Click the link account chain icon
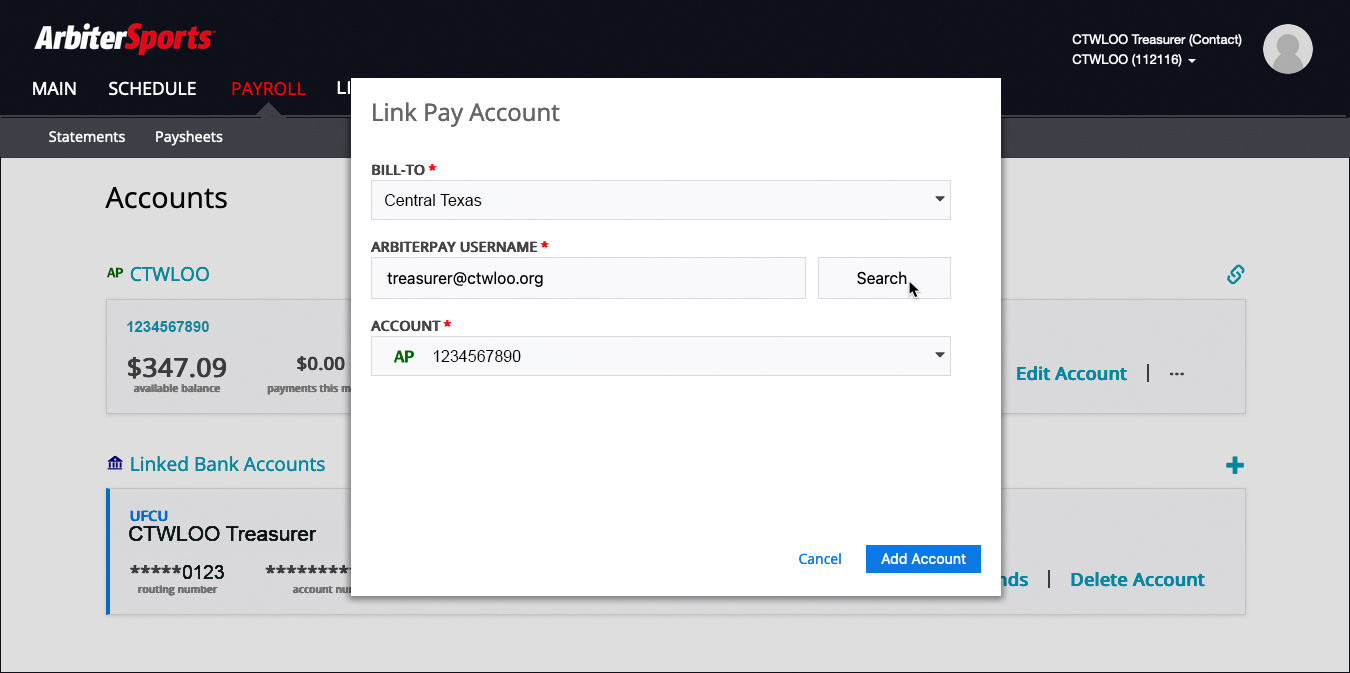The height and width of the screenshot is (673, 1350). (1235, 274)
